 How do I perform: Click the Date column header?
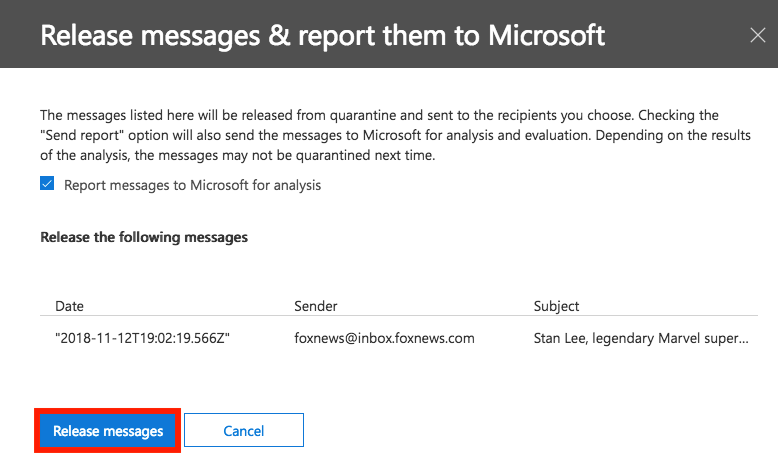(69, 306)
